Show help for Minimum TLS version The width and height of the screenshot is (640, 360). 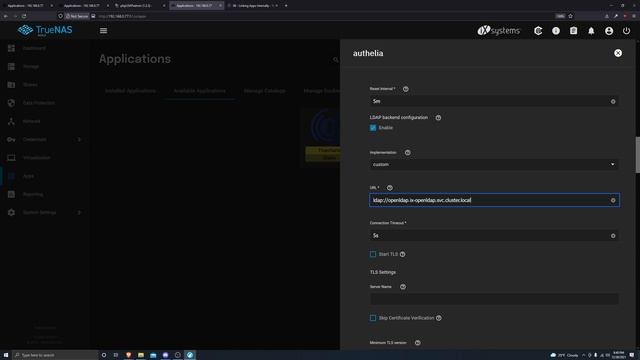click(x=418, y=343)
